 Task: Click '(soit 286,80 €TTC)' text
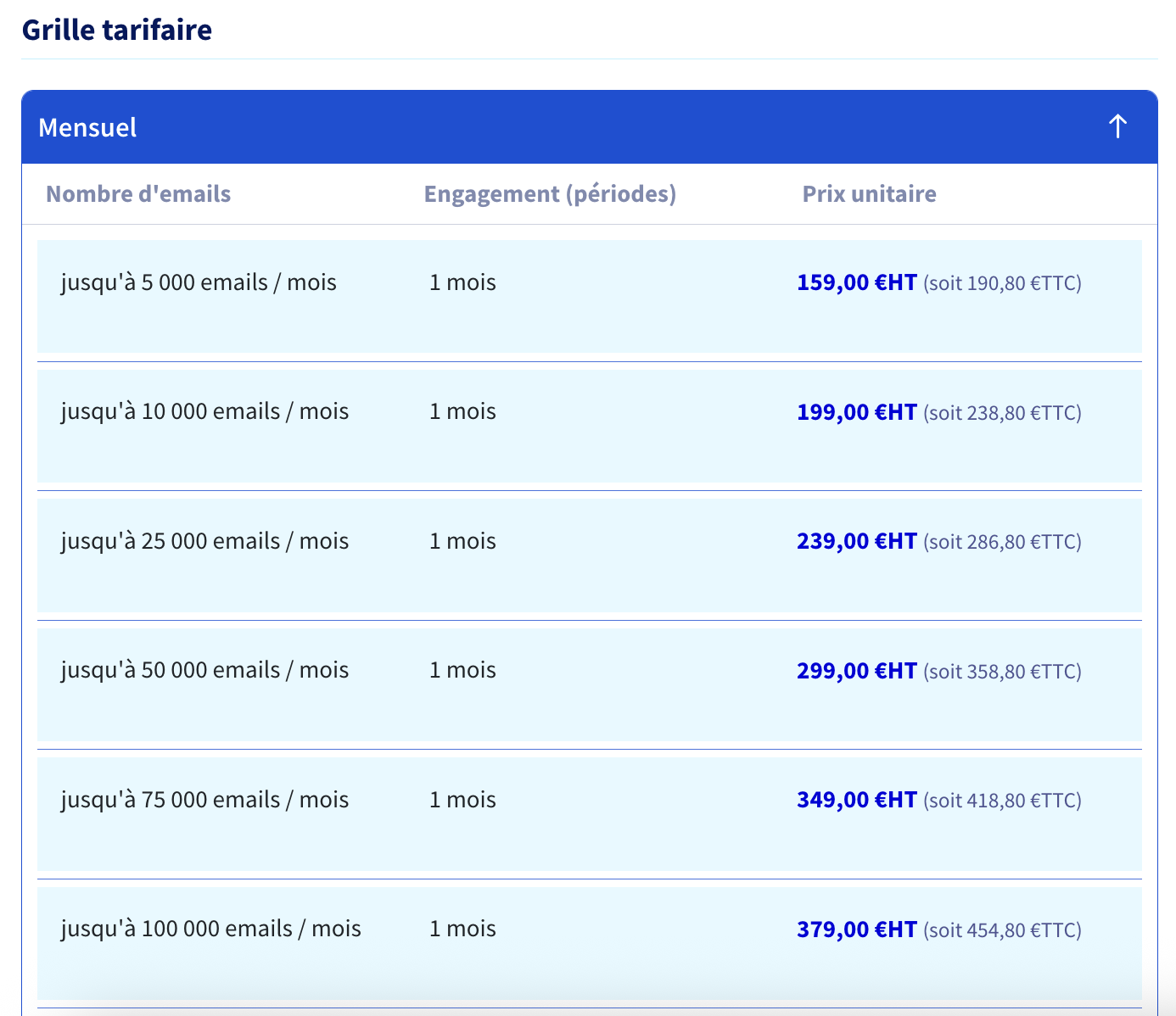(1003, 542)
